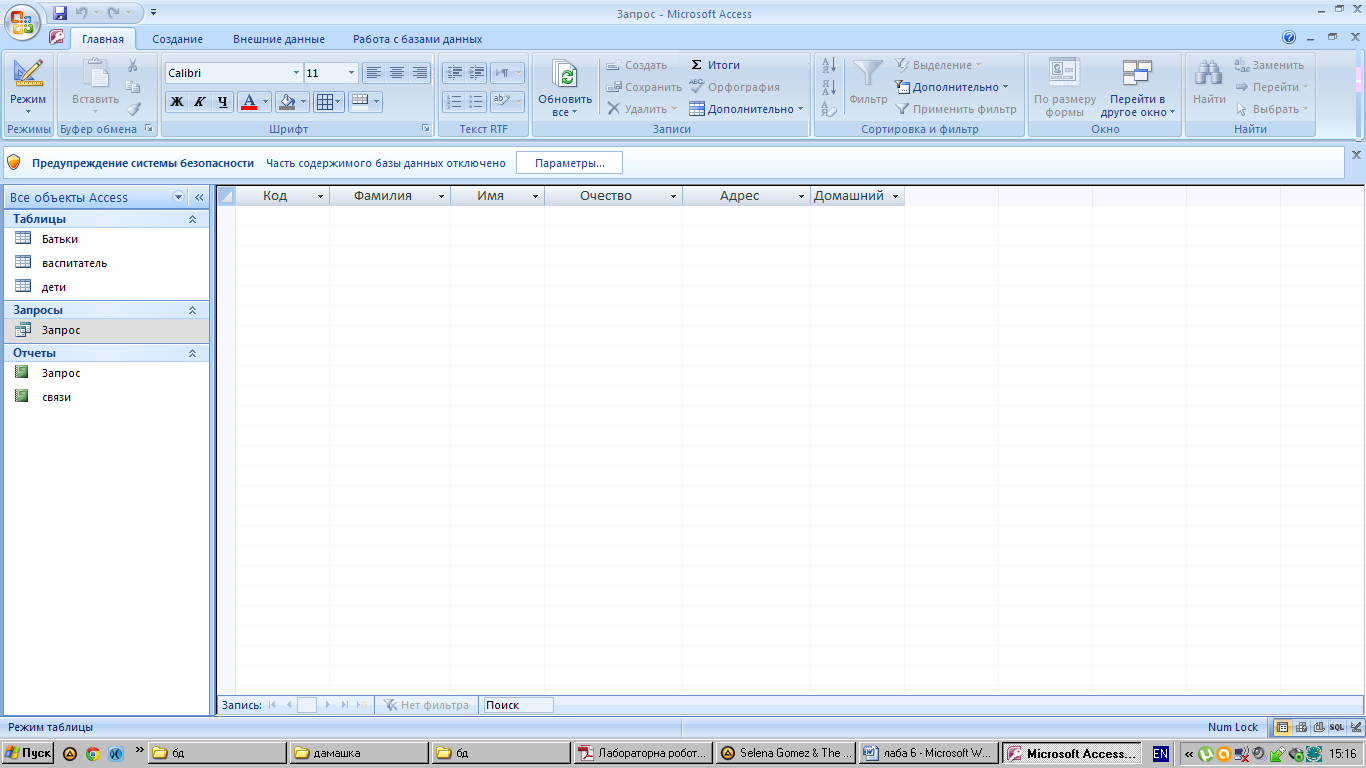Click the Copy icon in Буфер обмена

click(133, 87)
